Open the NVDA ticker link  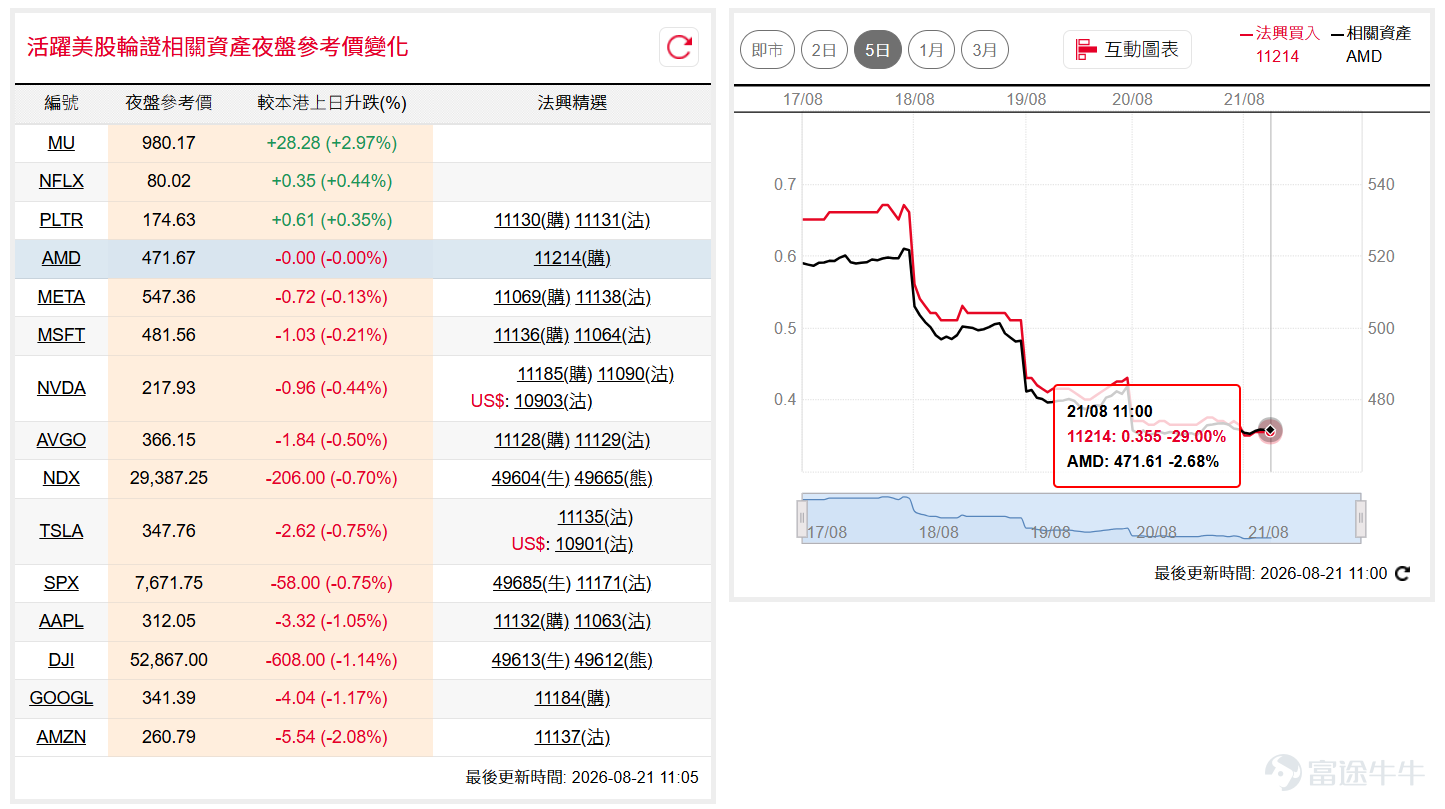[x=61, y=388]
